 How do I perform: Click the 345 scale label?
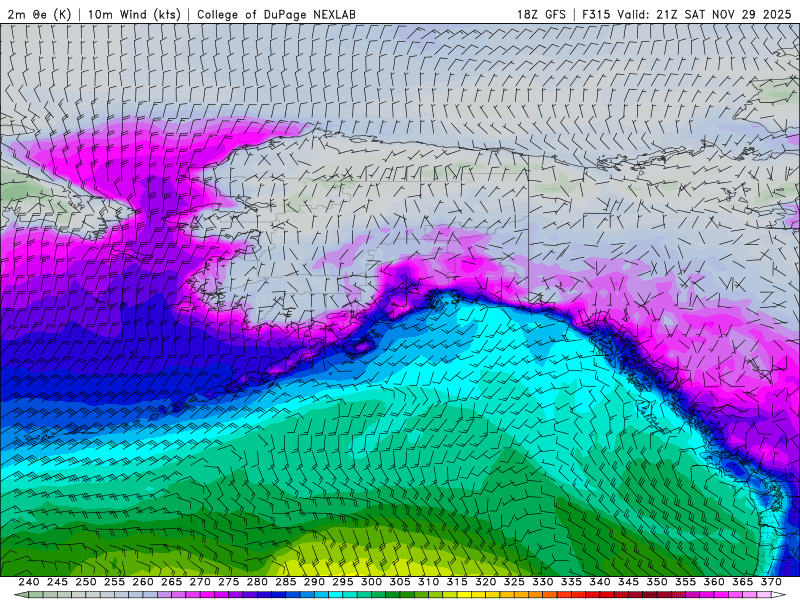(x=629, y=582)
